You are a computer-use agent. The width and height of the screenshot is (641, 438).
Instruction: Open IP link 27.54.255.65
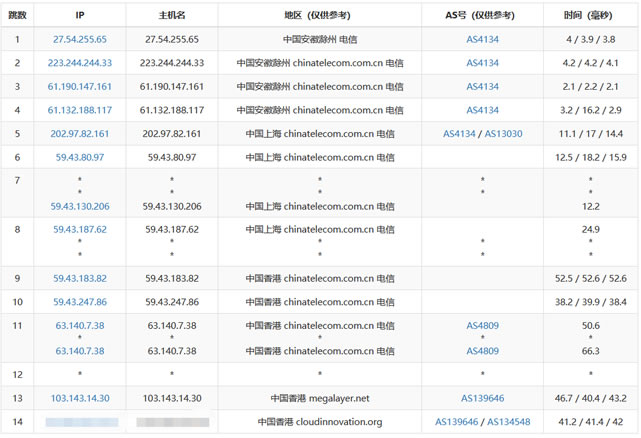coord(80,39)
